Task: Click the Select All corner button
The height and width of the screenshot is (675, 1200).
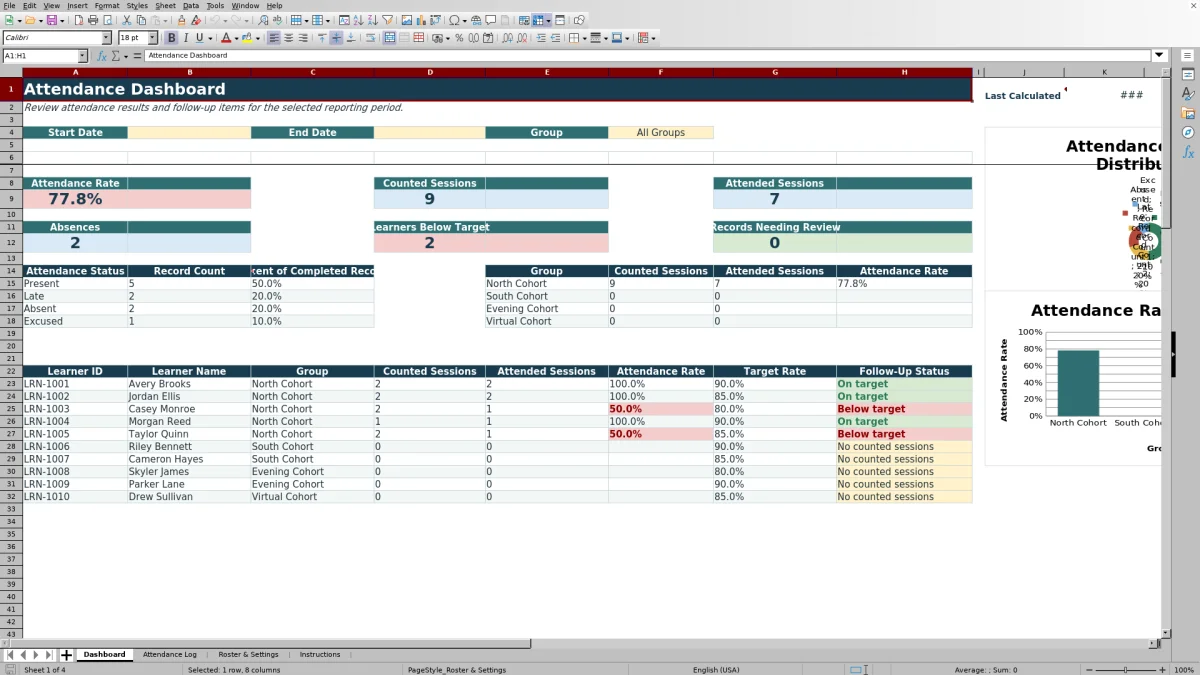Action: [11, 72]
